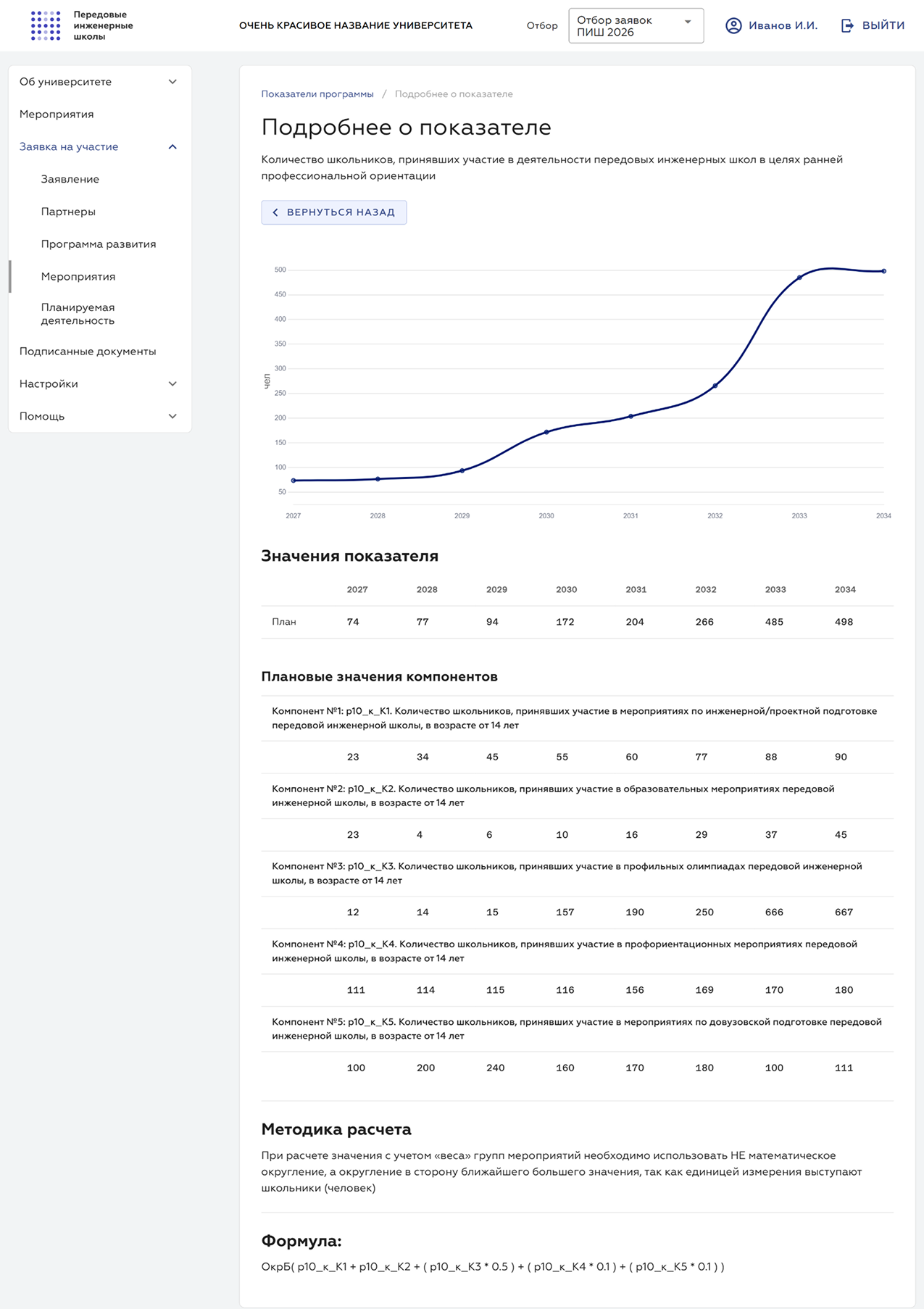Viewport: 924px width, 1309px height.
Task: Select Планируемая деятельность submenu item
Action: pos(78,314)
